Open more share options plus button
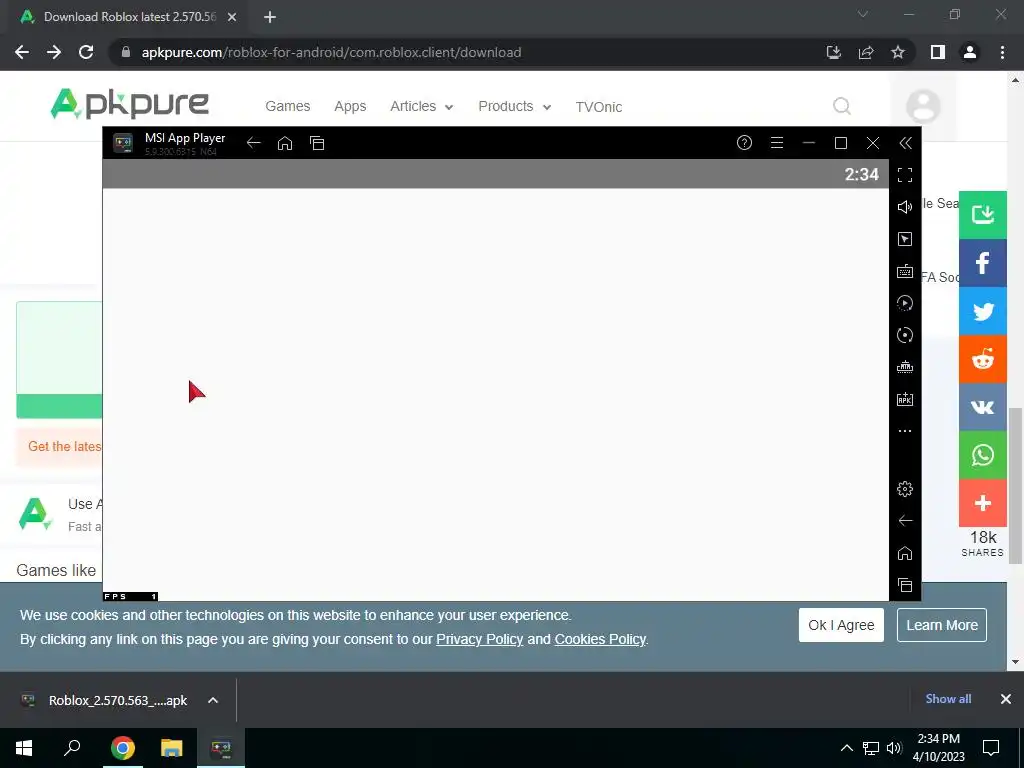The width and height of the screenshot is (1024, 768). 983,503
